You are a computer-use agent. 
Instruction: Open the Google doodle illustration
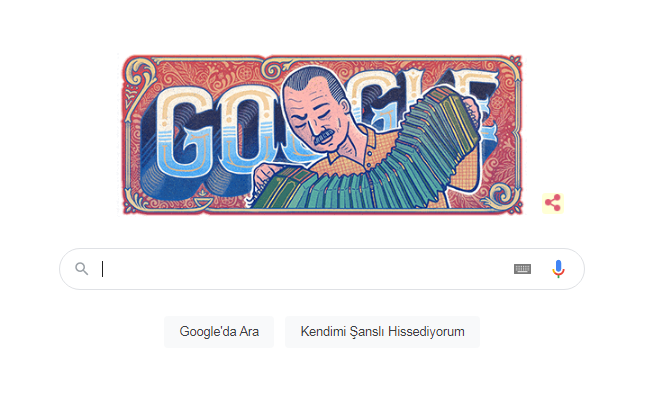pos(322,134)
